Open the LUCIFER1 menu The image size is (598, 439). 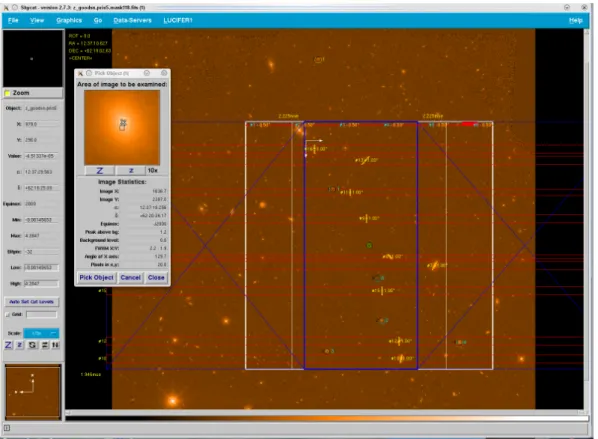pos(178,20)
